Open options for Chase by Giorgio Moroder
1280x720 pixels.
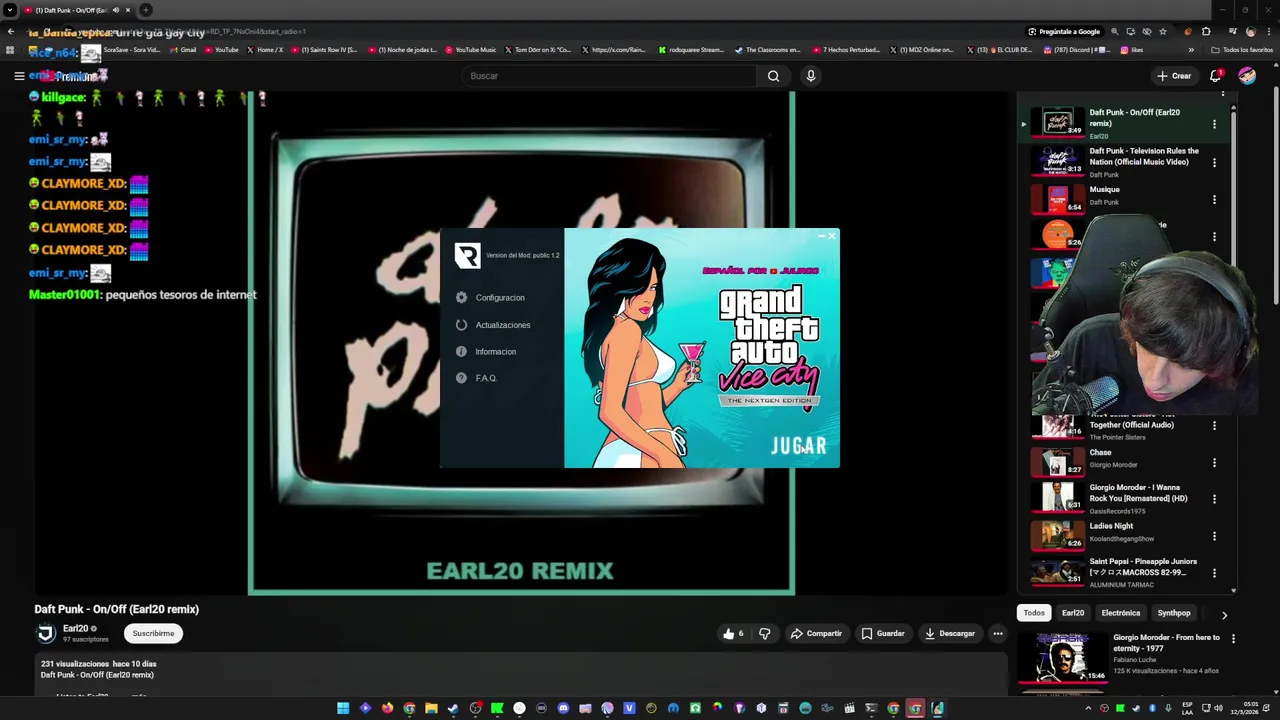coord(1214,463)
